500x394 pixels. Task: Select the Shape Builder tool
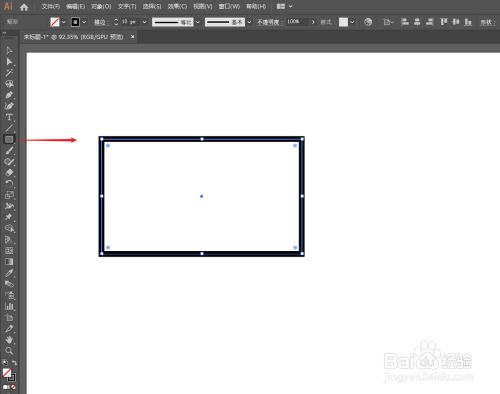click(9, 228)
